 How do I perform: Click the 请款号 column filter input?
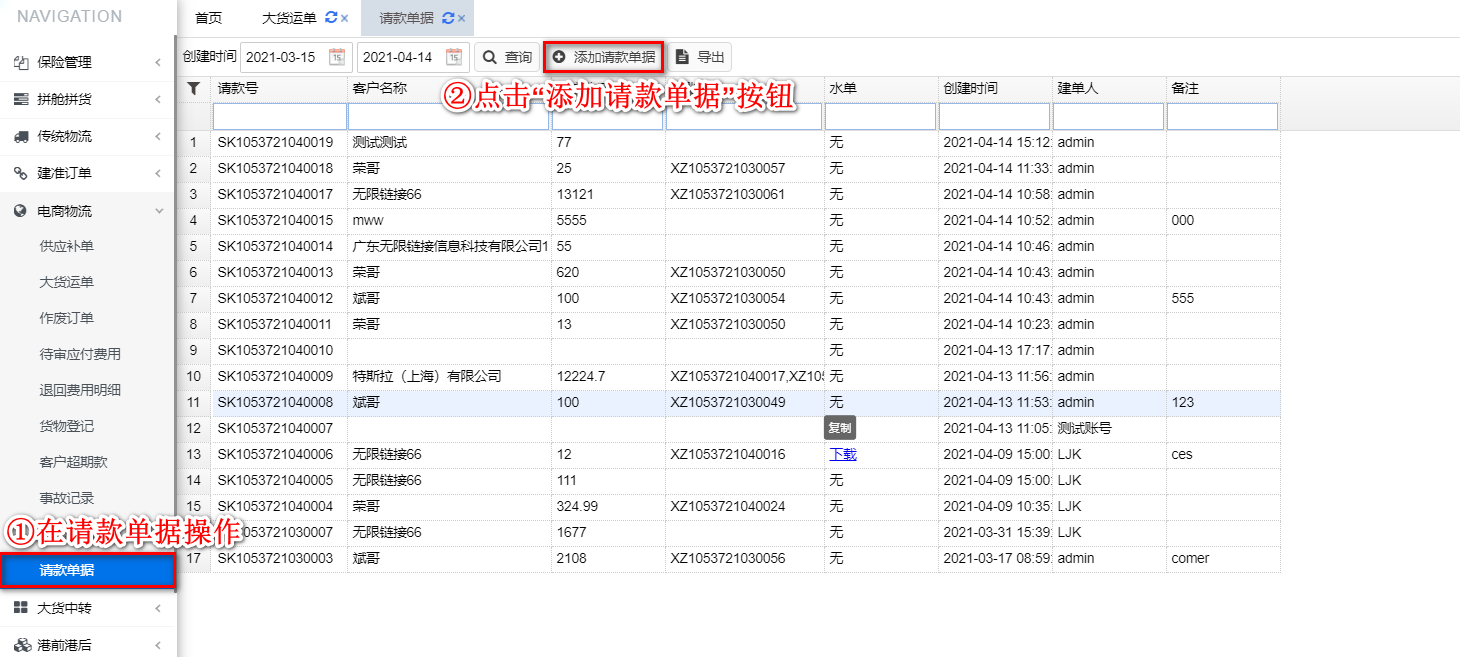point(279,117)
